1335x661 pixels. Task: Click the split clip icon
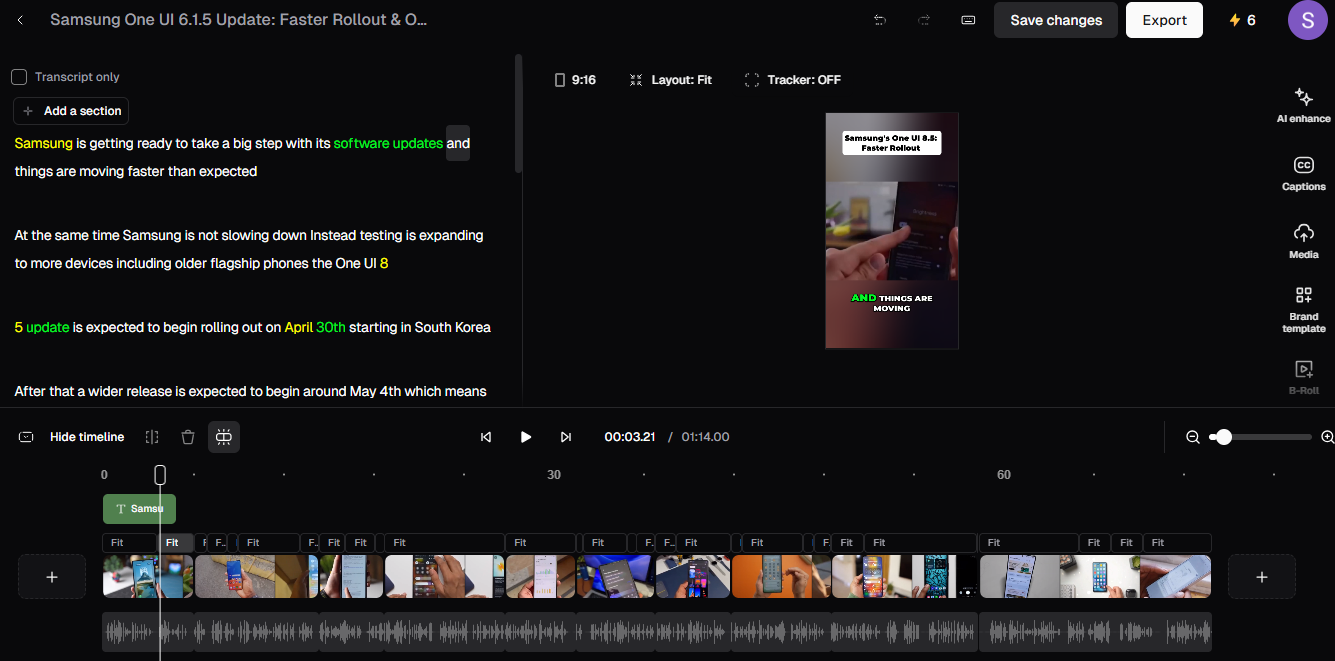click(152, 437)
